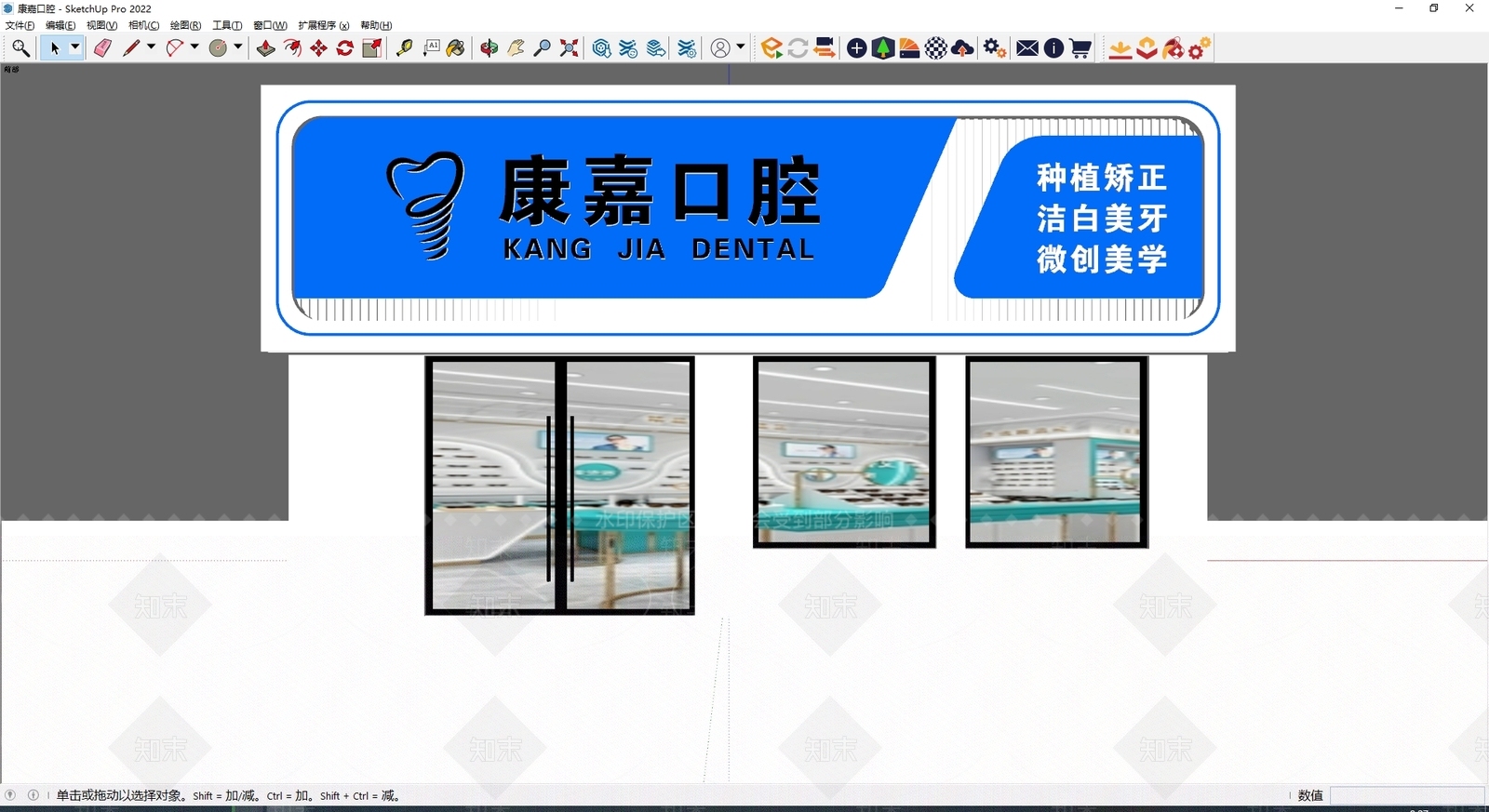
Task: Select the Zoom magnifier tool
Action: (x=543, y=48)
